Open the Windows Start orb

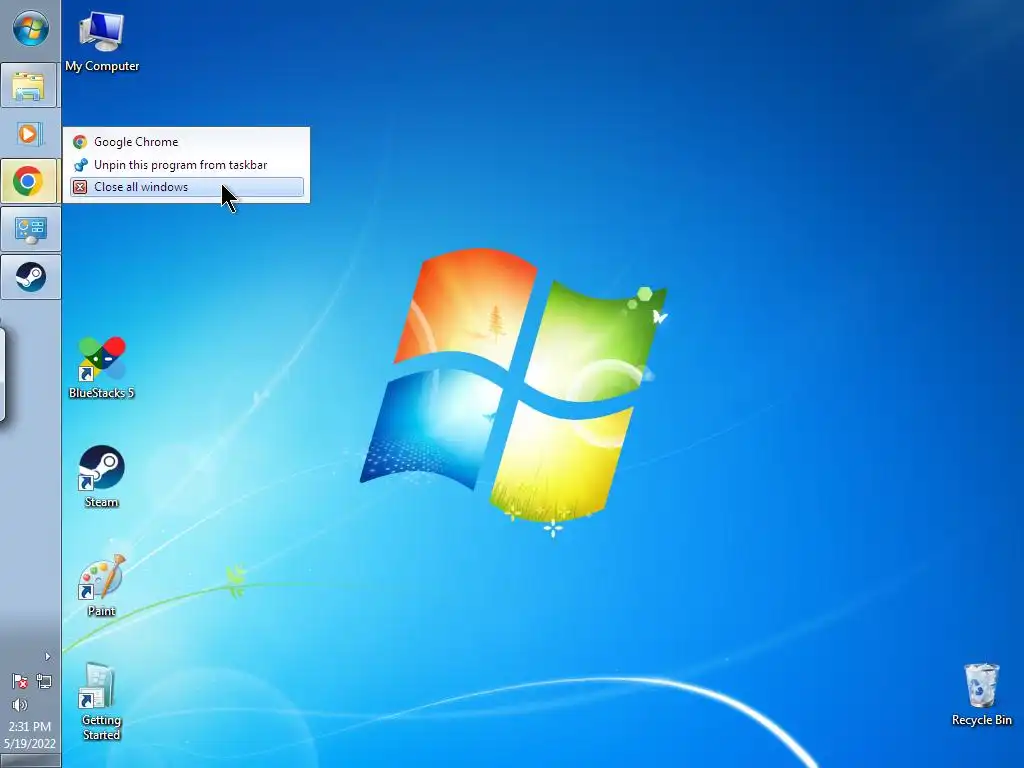tap(30, 29)
